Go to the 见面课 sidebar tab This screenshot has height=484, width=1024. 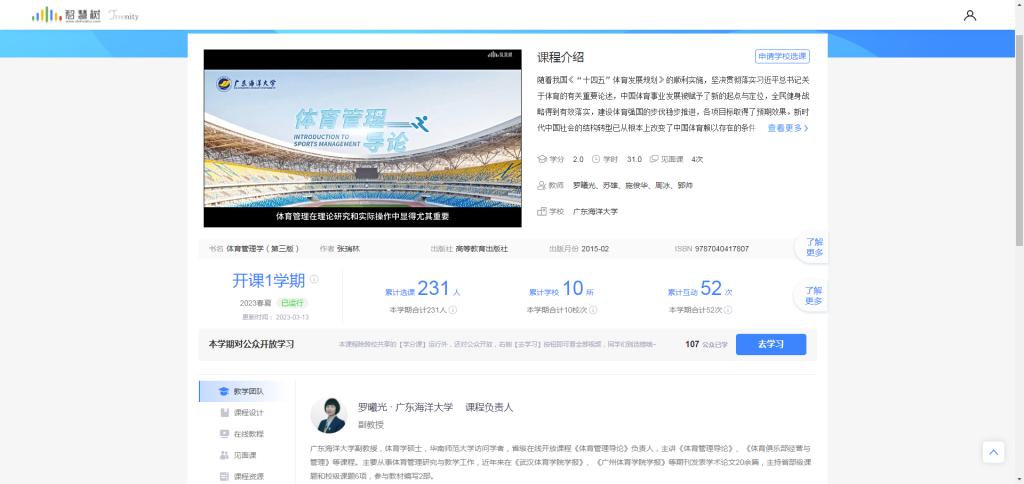[x=245, y=455]
